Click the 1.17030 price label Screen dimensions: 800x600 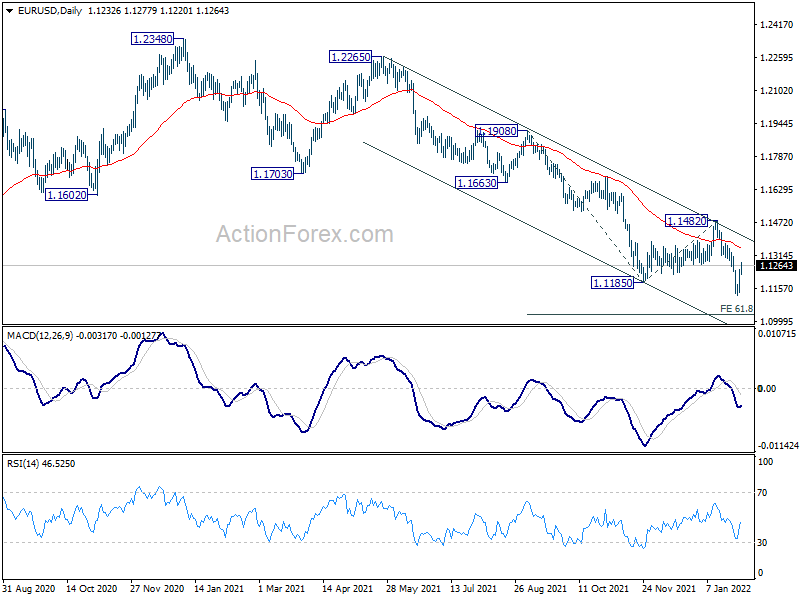tap(273, 174)
